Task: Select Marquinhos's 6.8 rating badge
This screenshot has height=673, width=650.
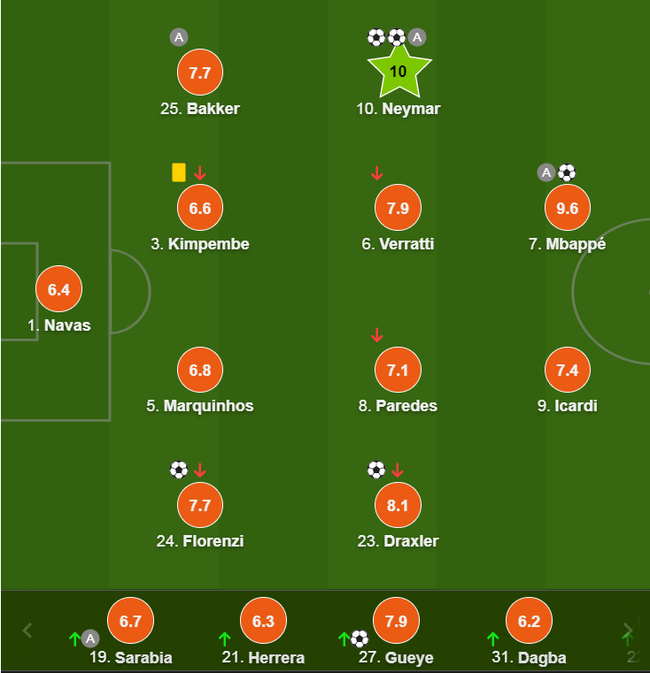Action: click(x=199, y=370)
